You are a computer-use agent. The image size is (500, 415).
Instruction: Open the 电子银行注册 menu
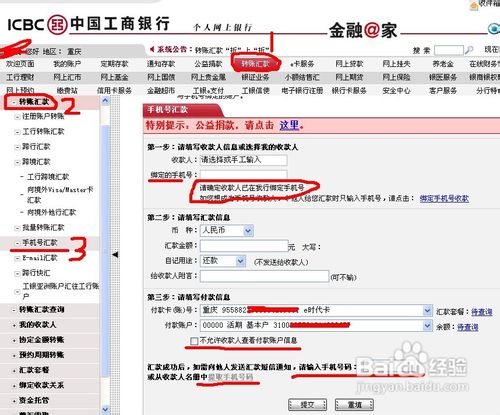tap(302, 90)
